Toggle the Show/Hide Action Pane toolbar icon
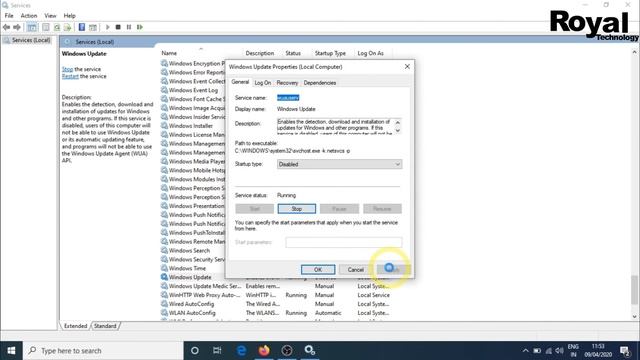 click(93, 27)
